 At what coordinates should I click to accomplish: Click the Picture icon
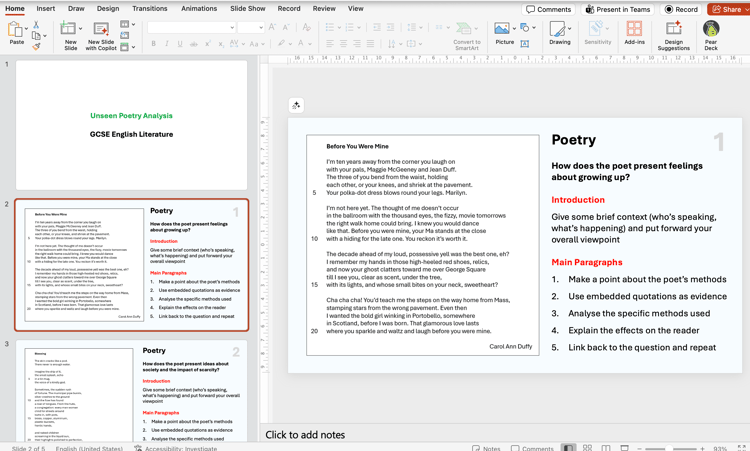(501, 29)
